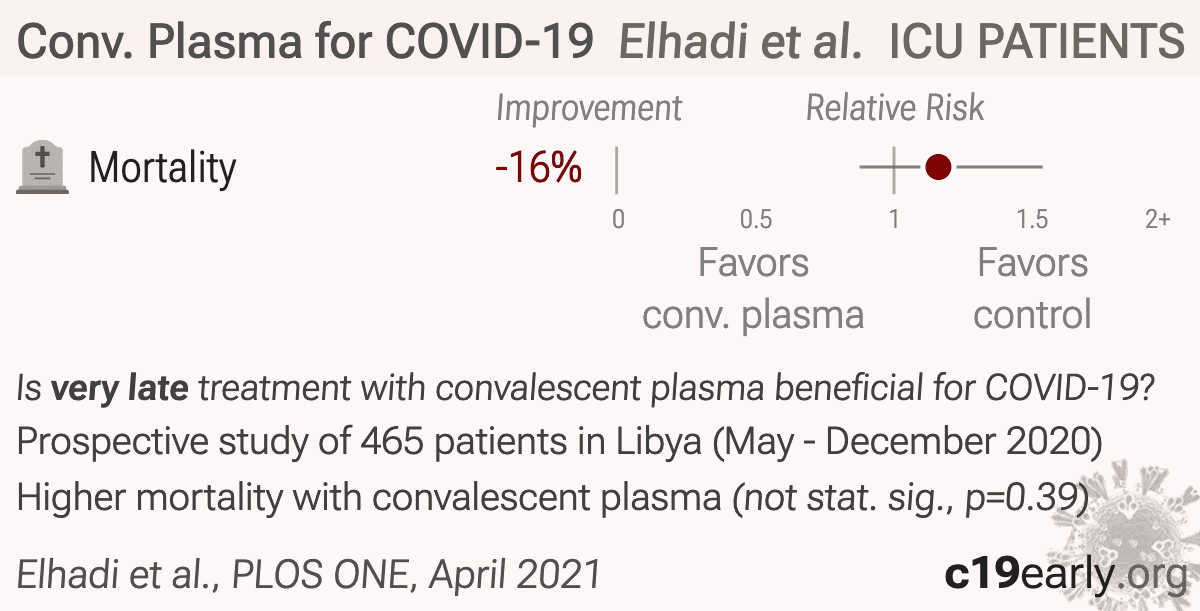Screen dimensions: 1200x611
Task: Click the dark red relative risk dot
Action: pos(937,167)
